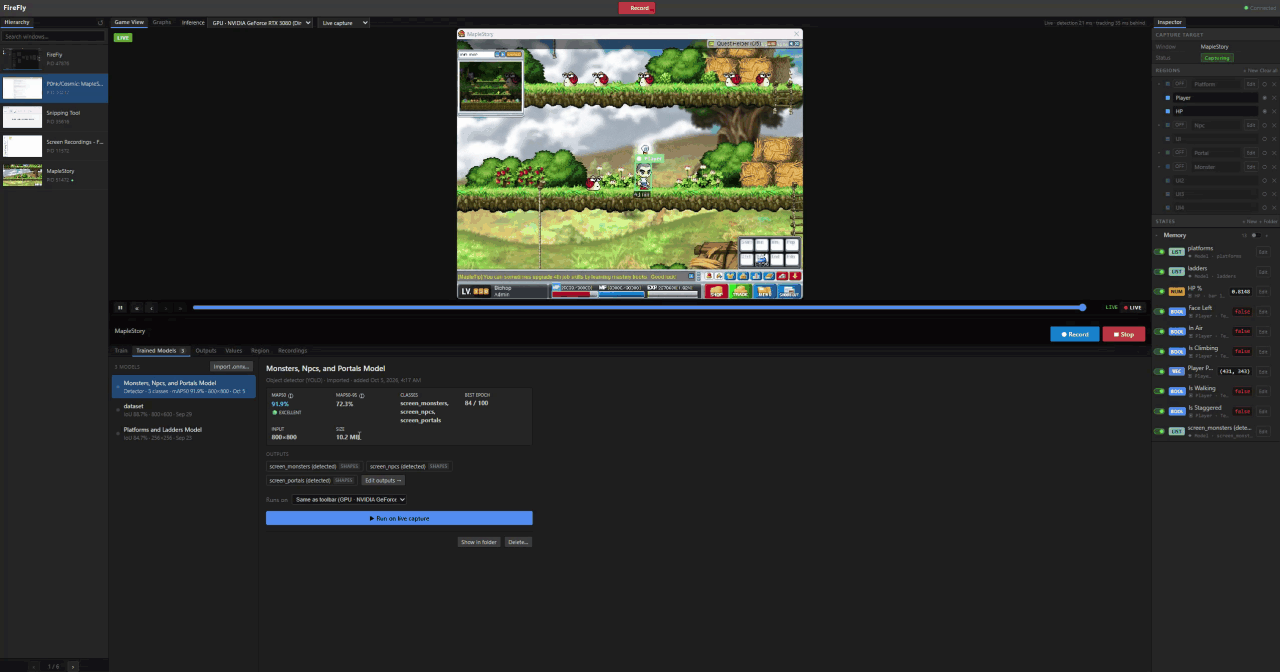Click Run on live capture
The image size is (1280, 672).
[399, 518]
